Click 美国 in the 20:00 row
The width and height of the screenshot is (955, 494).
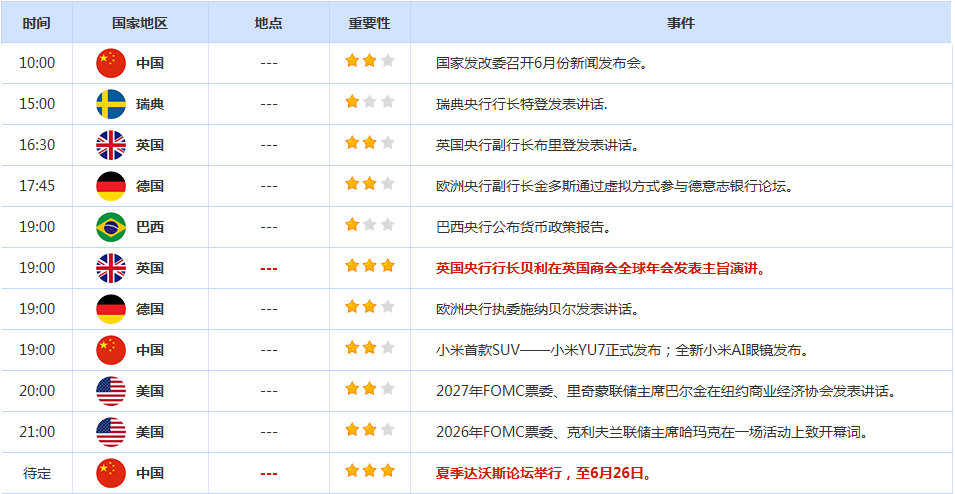click(x=150, y=390)
